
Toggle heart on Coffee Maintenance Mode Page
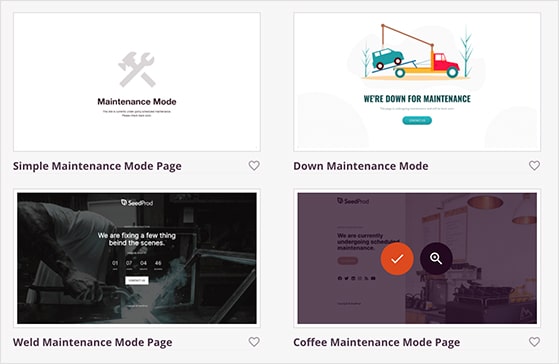(x=534, y=342)
